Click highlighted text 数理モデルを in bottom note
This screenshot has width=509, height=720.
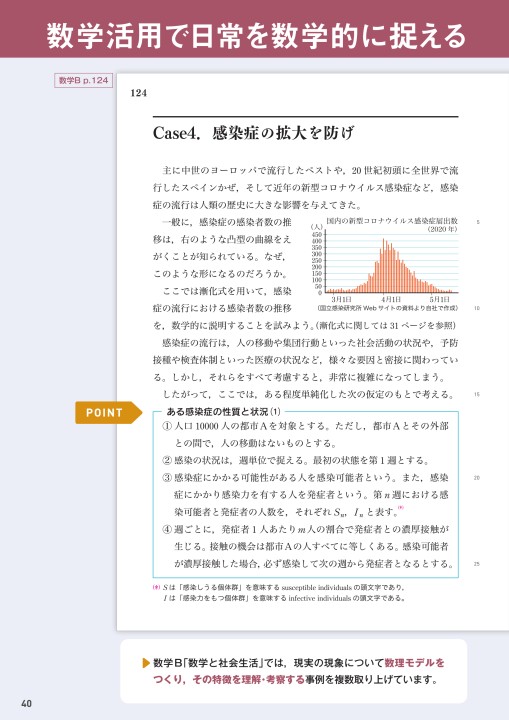[x=414, y=663]
